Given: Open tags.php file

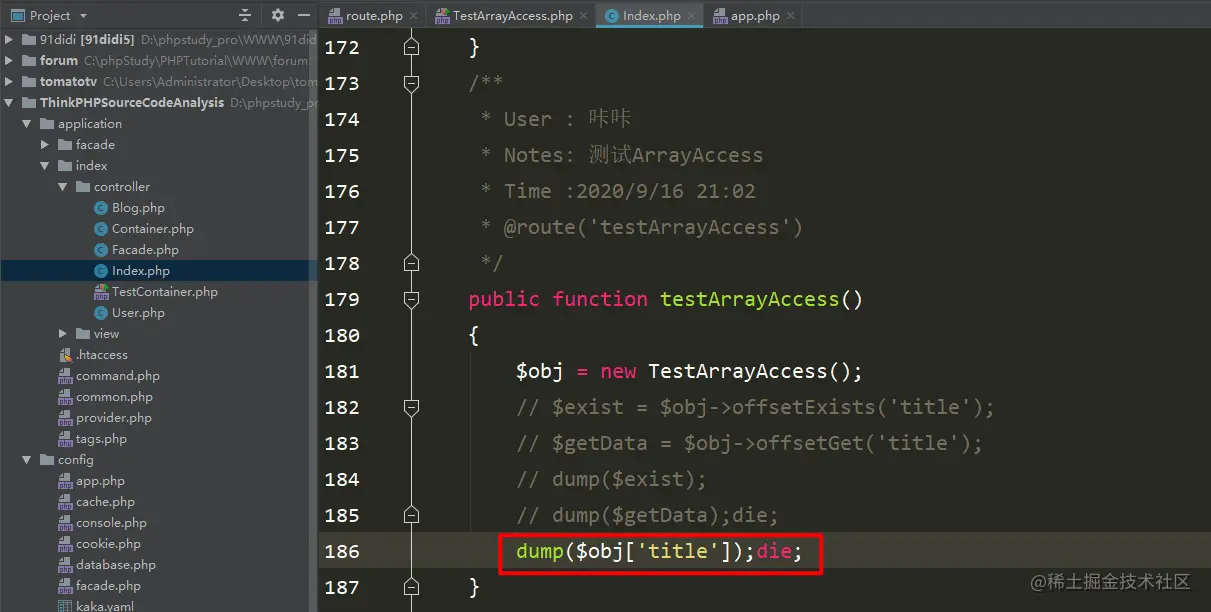Looking at the screenshot, I should [x=101, y=439].
